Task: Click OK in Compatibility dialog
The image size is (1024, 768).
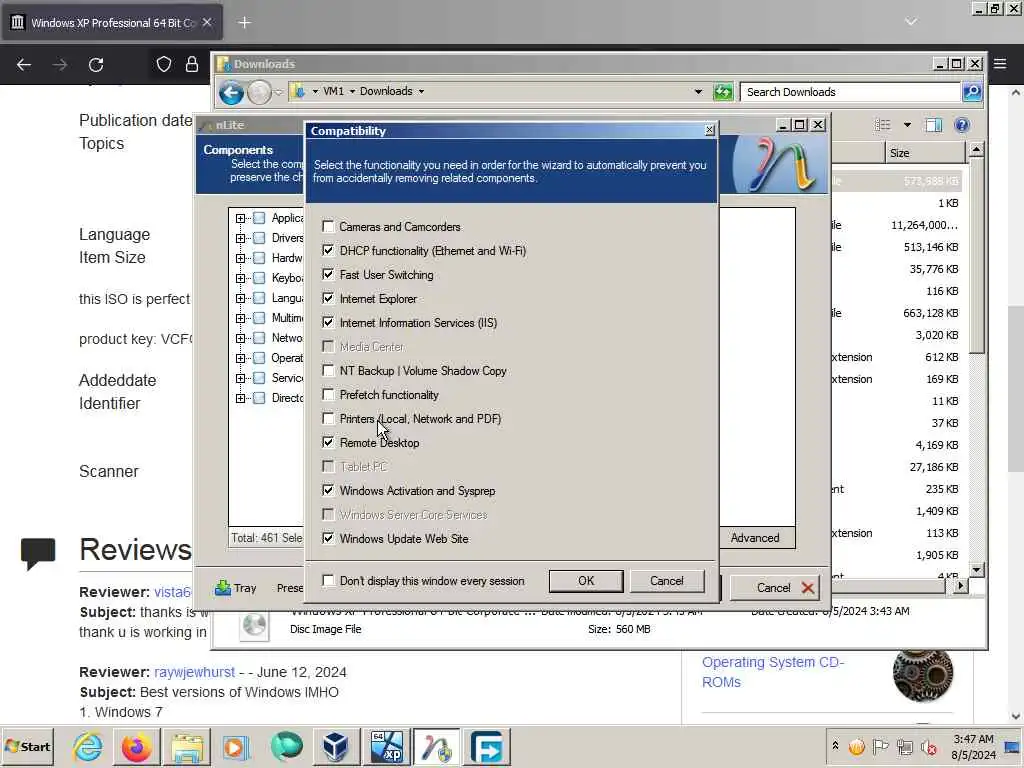Action: point(586,581)
